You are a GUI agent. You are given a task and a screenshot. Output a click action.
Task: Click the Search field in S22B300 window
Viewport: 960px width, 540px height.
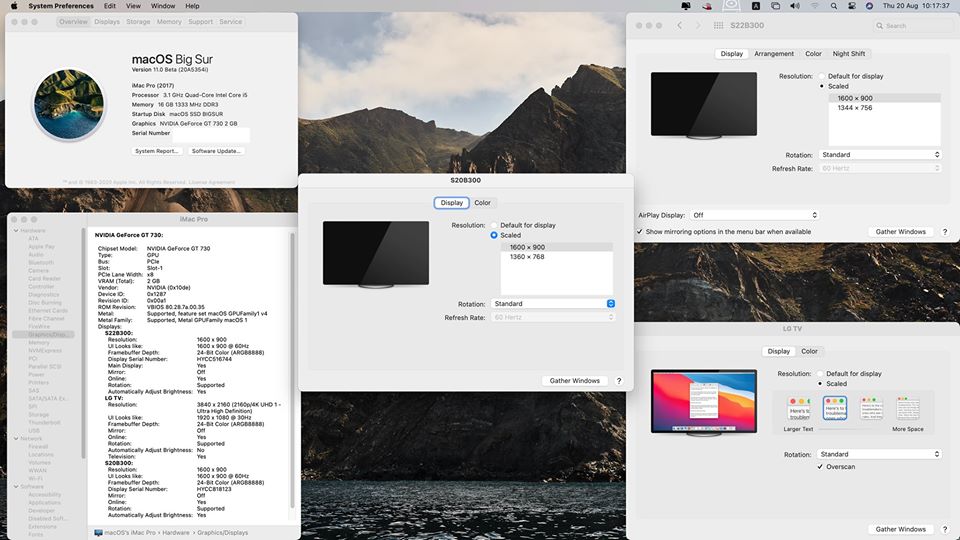pyautogui.click(x=913, y=26)
